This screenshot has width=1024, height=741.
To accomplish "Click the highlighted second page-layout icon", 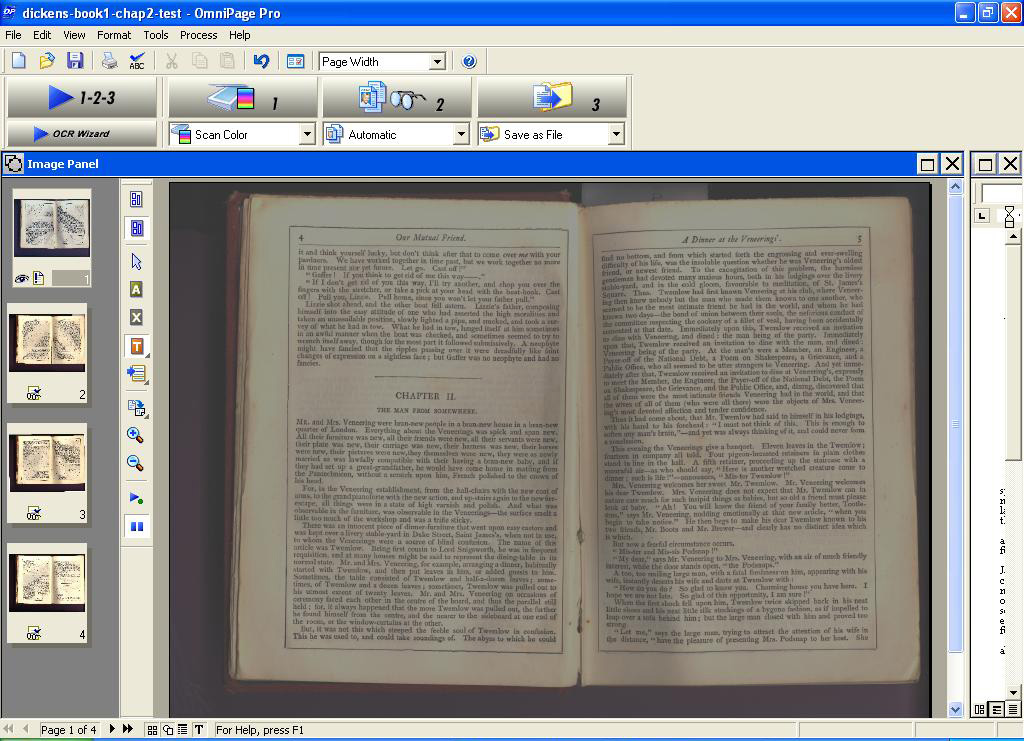I will (x=136, y=228).
